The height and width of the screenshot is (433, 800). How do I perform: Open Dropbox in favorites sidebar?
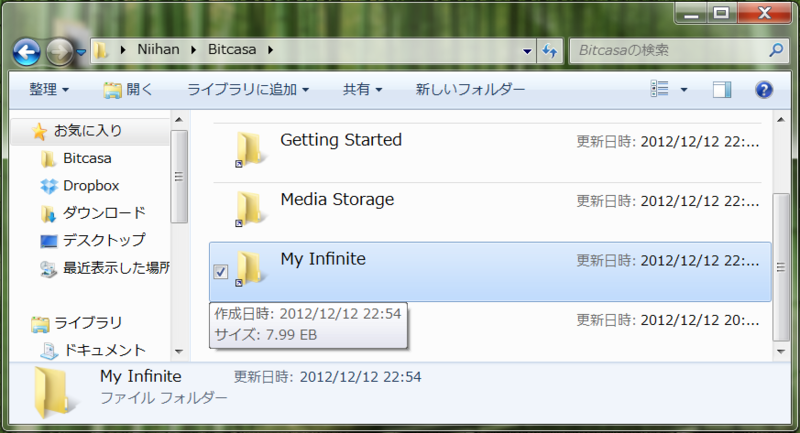91,186
